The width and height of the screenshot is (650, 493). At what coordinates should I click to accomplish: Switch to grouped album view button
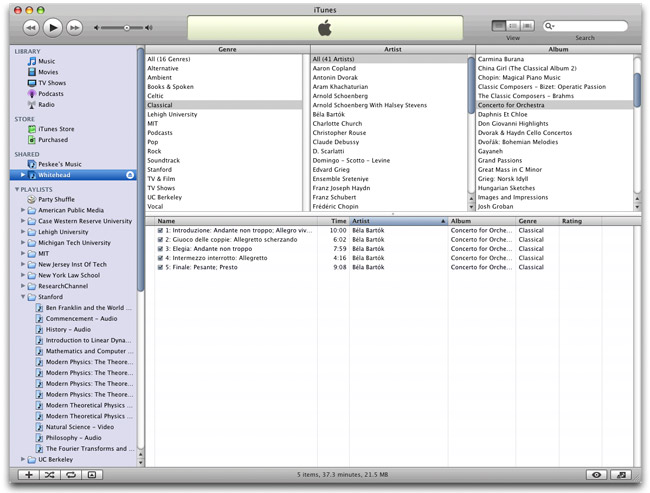pyautogui.click(x=513, y=26)
